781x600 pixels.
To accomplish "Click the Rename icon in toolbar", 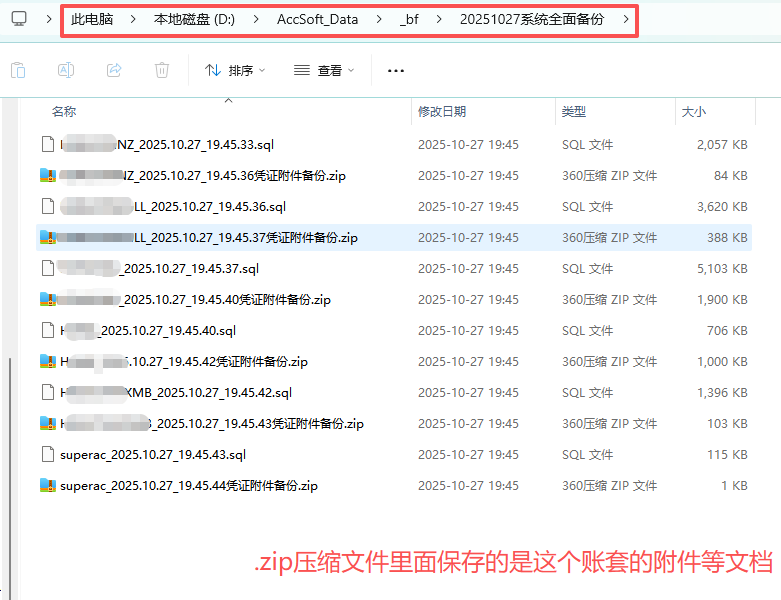I will click(x=66, y=70).
